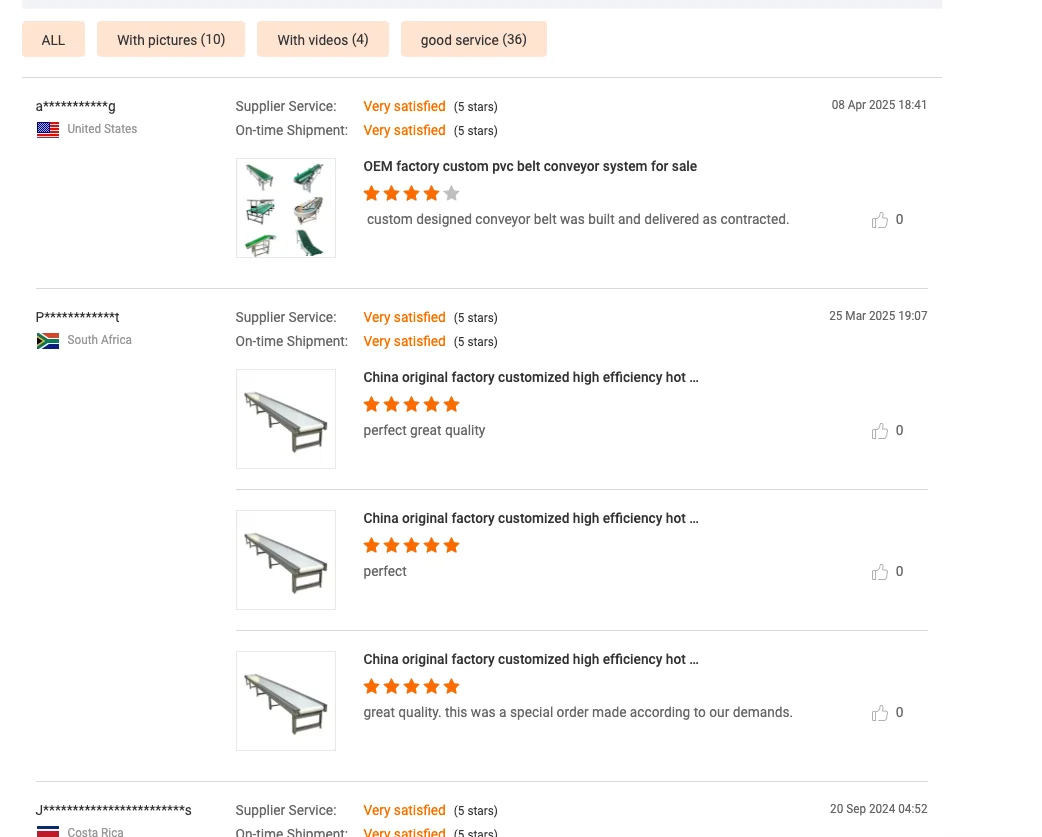This screenshot has height=837, width=1042.
Task: Open thumbnail beside 'perfect great quality' review
Action: [286, 419]
